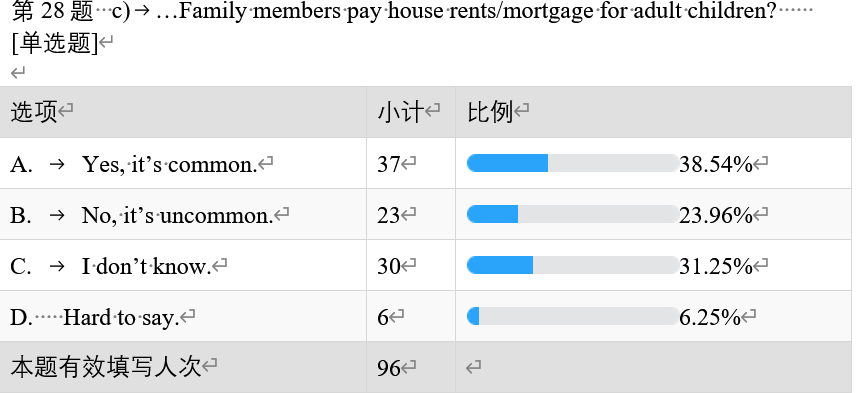Viewport: 856px width, 393px height.
Task: Click option C 'I don't know.' cell
Action: (x=183, y=266)
